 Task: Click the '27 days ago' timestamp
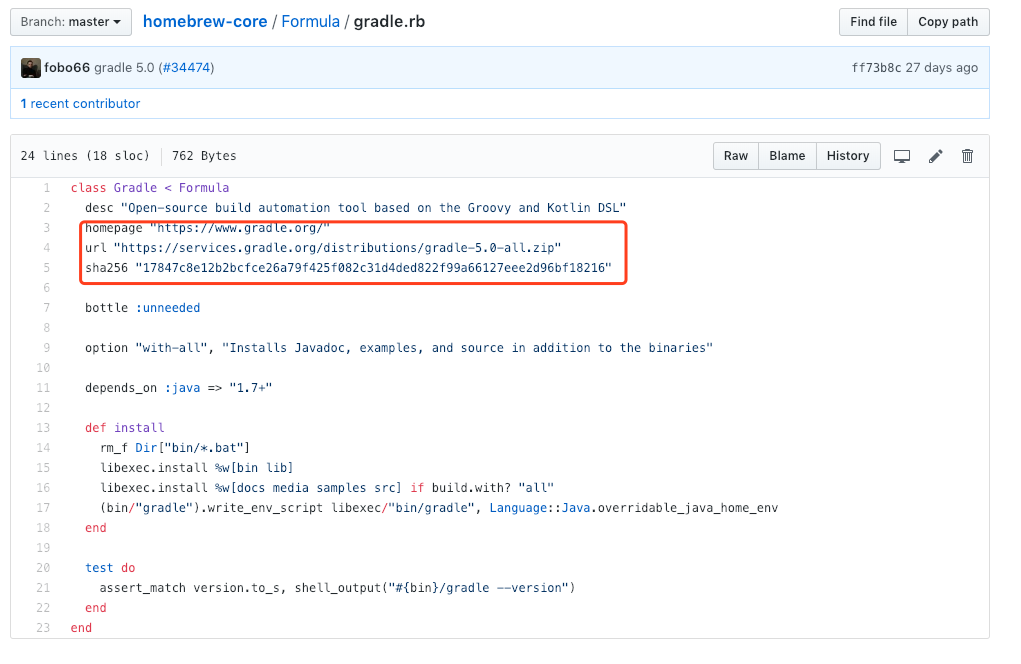tap(942, 68)
